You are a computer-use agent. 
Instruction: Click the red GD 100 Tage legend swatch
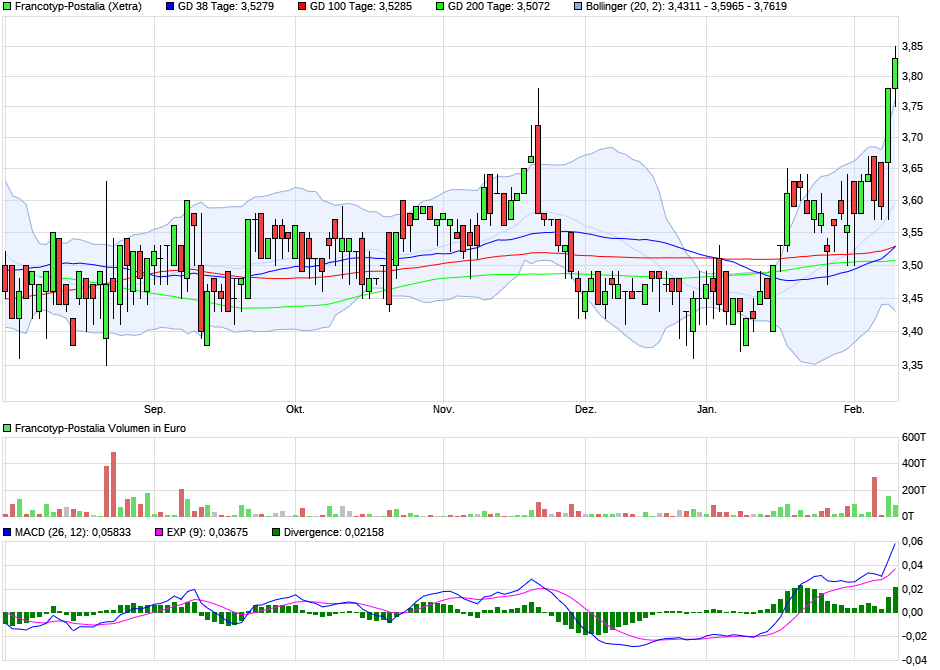click(x=302, y=7)
